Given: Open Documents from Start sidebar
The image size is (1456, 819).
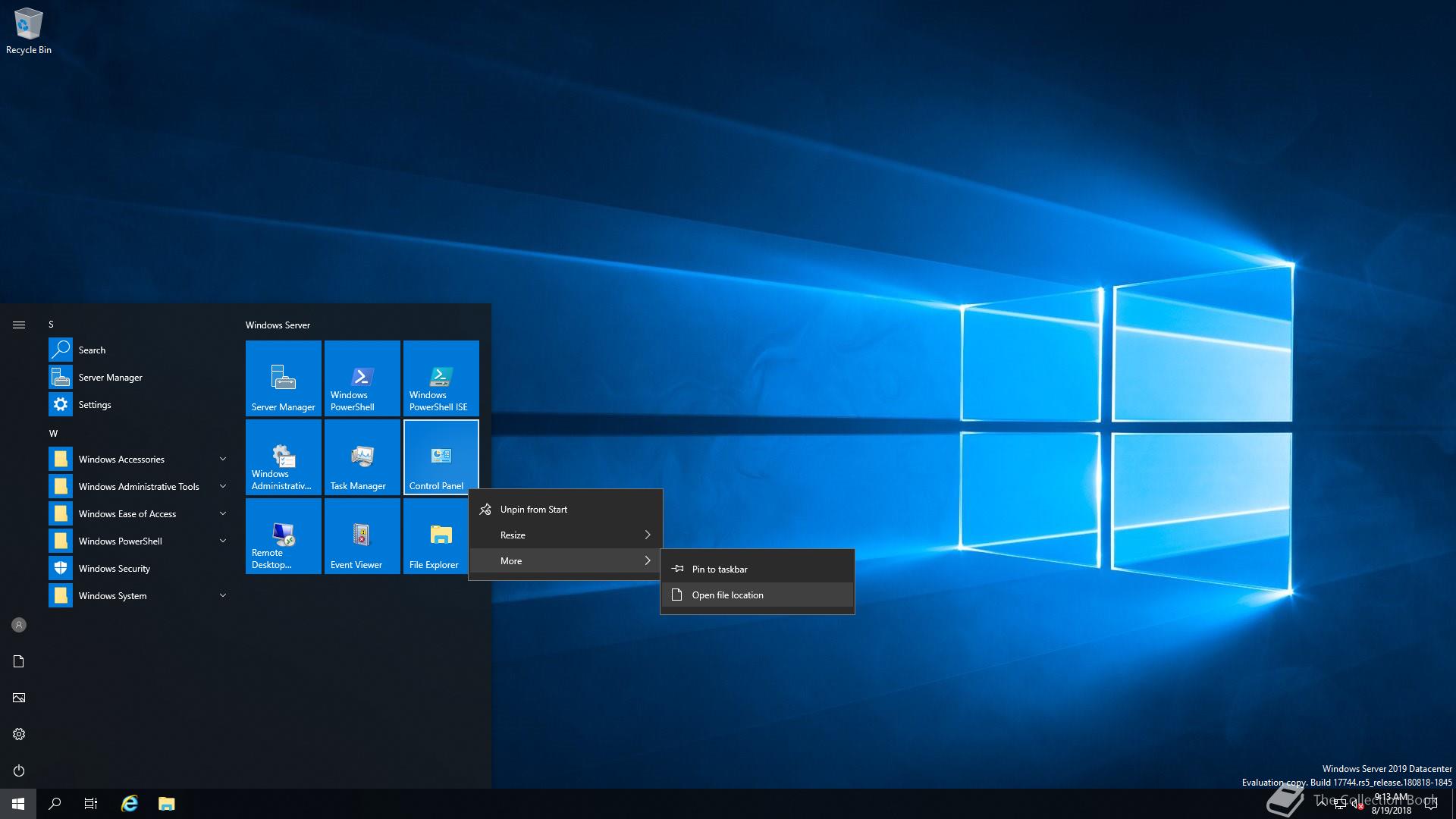Looking at the screenshot, I should point(19,661).
